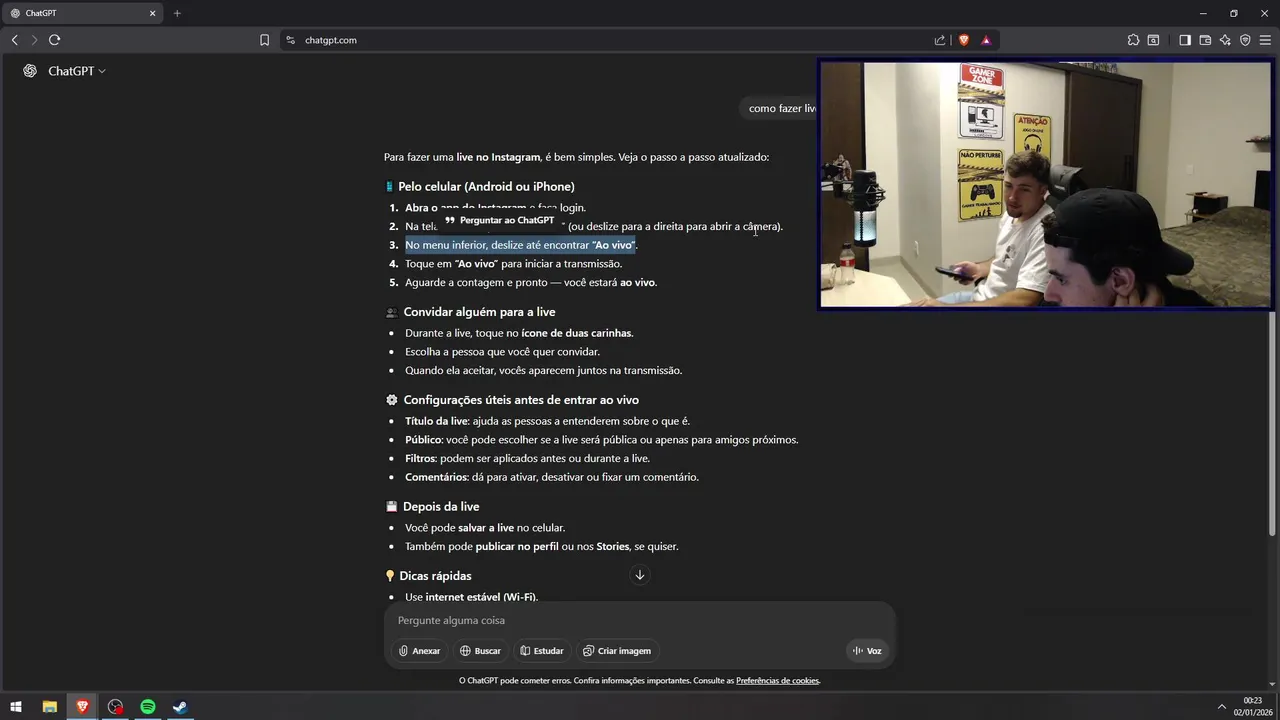
Task: Open the Brave Shields lion icon
Action: click(964, 40)
